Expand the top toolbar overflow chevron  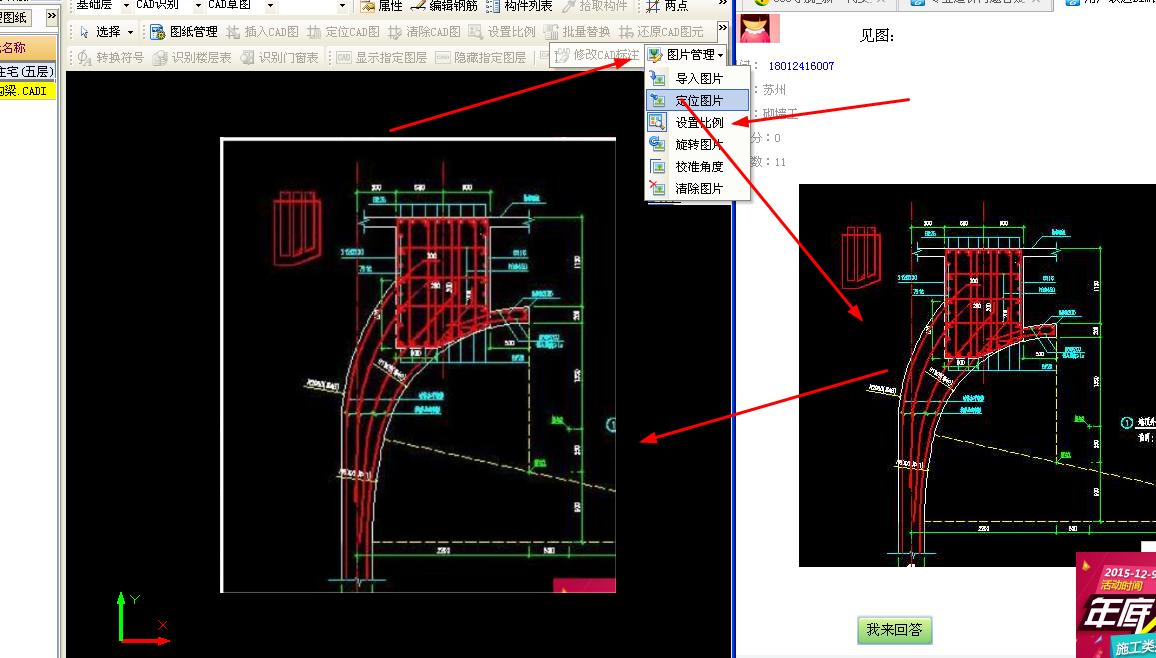coord(722,4)
